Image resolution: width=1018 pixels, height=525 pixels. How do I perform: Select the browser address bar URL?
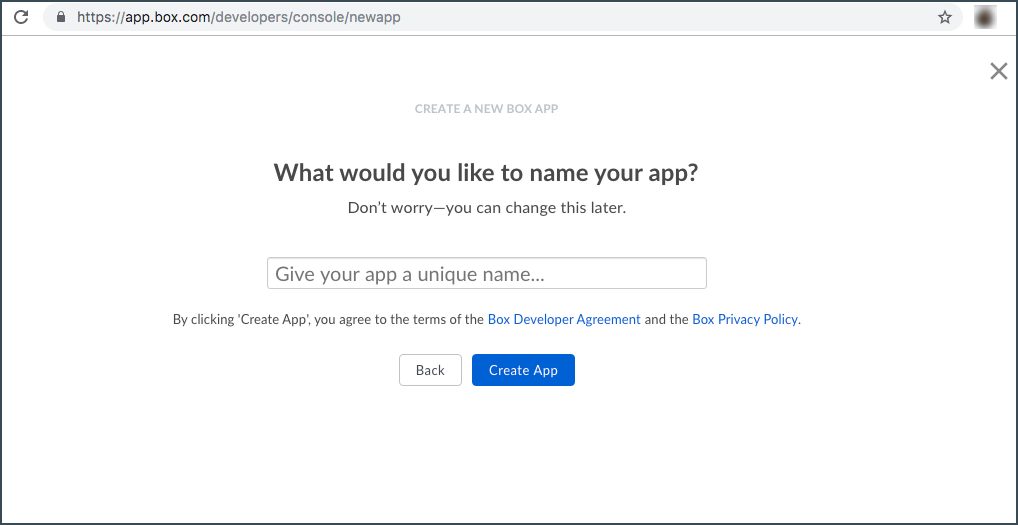239,18
